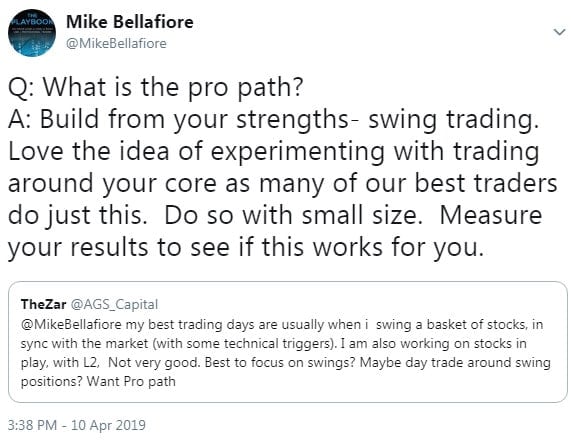Click the 'your results to see' last line
Viewport: 571px width, 443px height.
[x=246, y=248]
